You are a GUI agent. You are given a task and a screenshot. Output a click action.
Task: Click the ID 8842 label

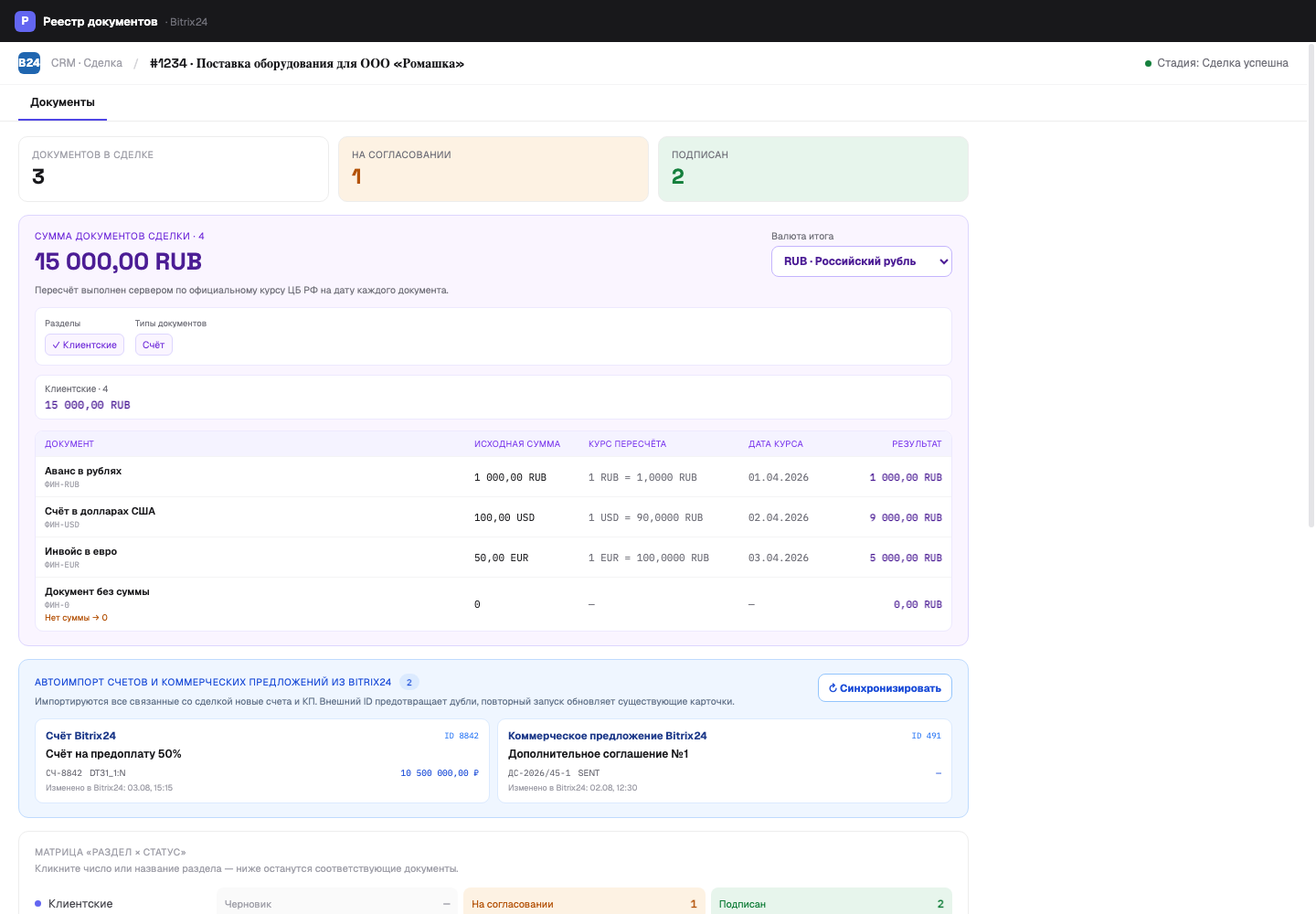point(462,736)
